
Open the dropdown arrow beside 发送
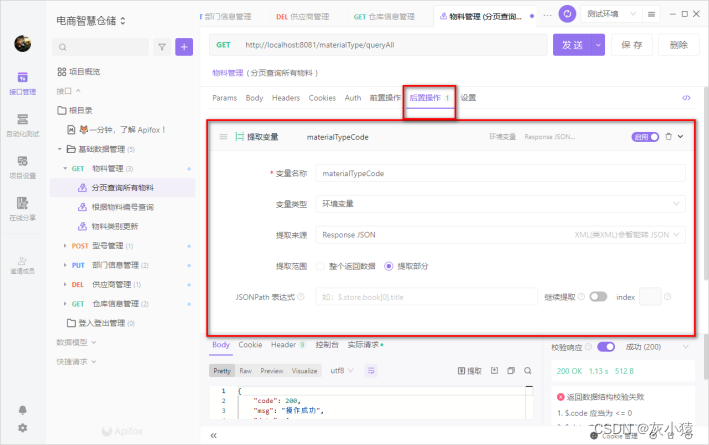(x=598, y=45)
